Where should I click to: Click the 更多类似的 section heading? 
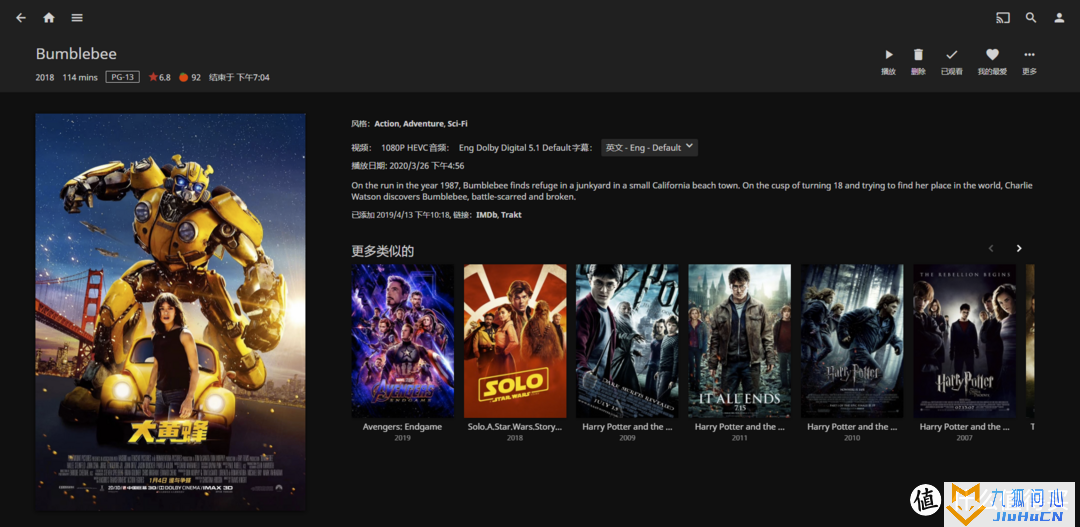pos(382,251)
